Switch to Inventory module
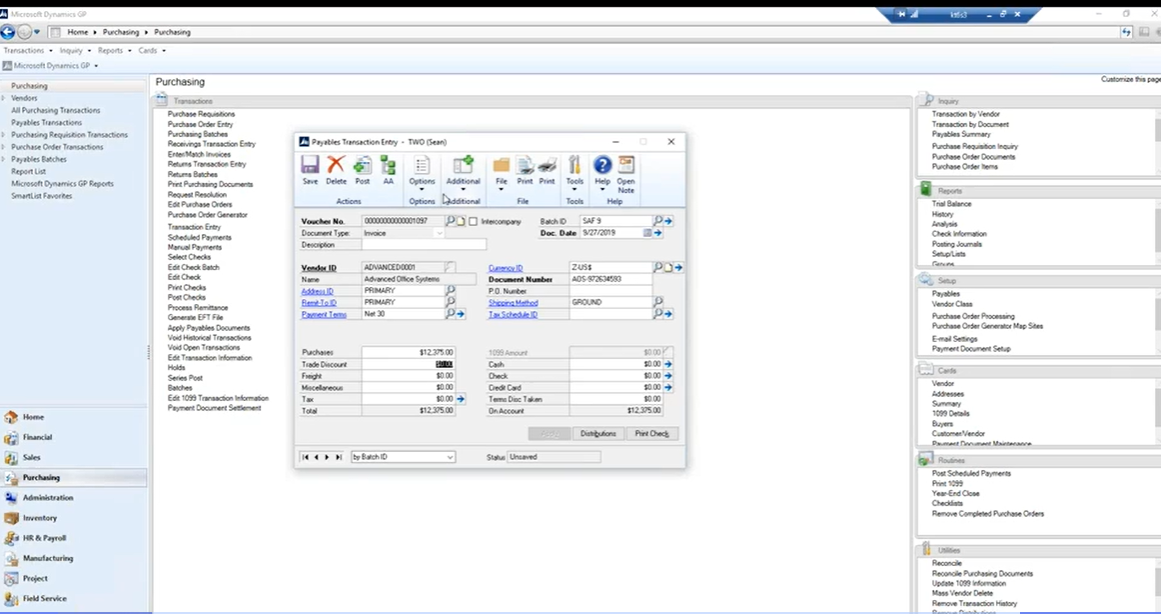This screenshot has width=1161, height=614. coord(39,518)
